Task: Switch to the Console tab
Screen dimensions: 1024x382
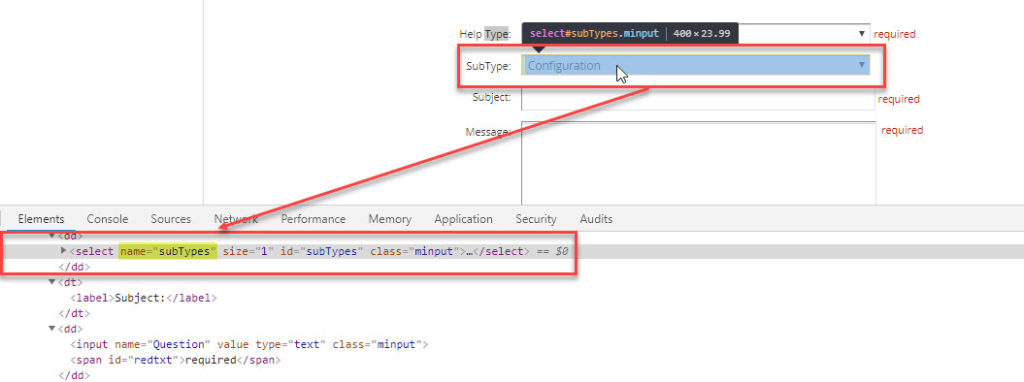Action: [x=107, y=219]
